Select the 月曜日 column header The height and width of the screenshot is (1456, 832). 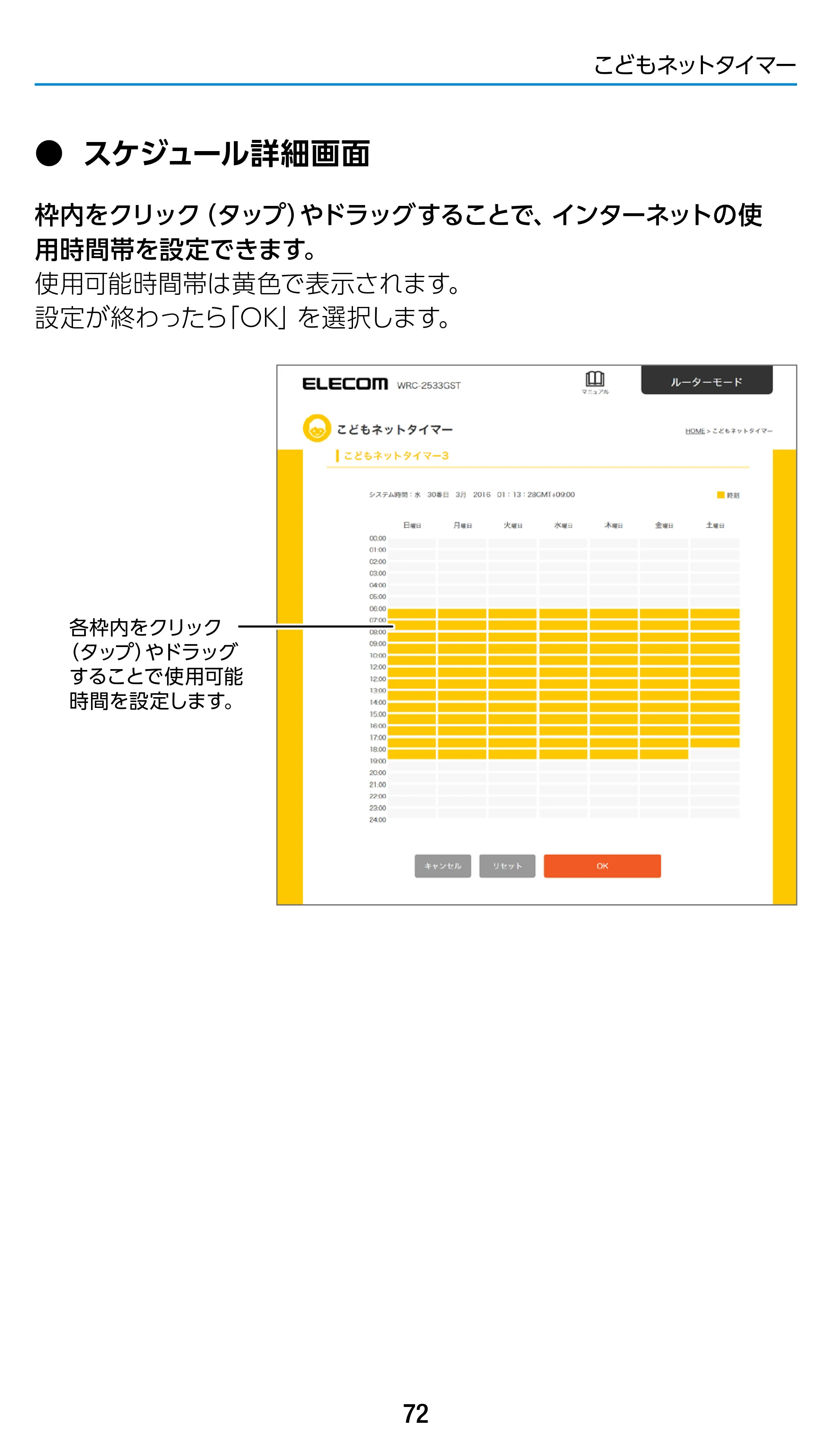coord(462,525)
